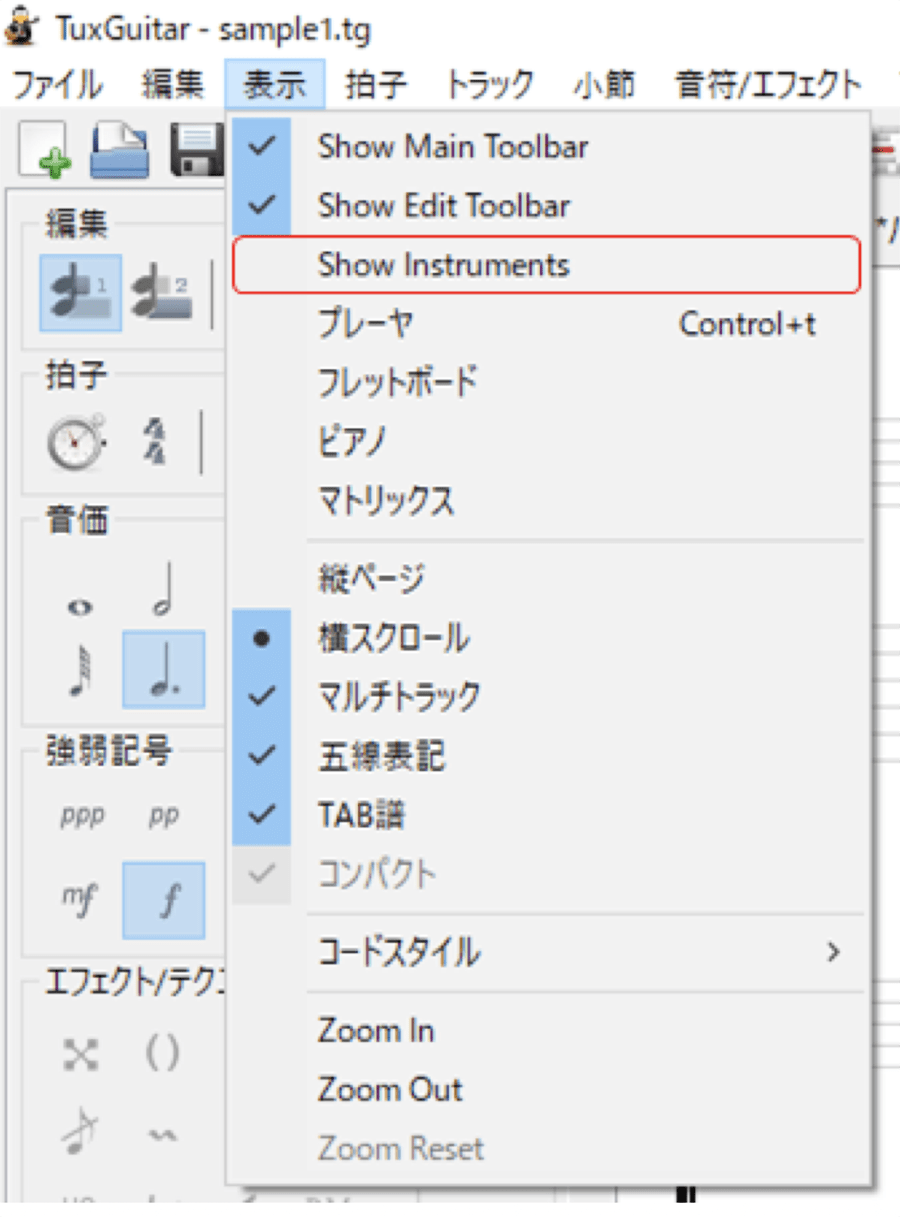The width and height of the screenshot is (900, 1217).
Task: Select the pp dynamic marking
Action: point(163,817)
